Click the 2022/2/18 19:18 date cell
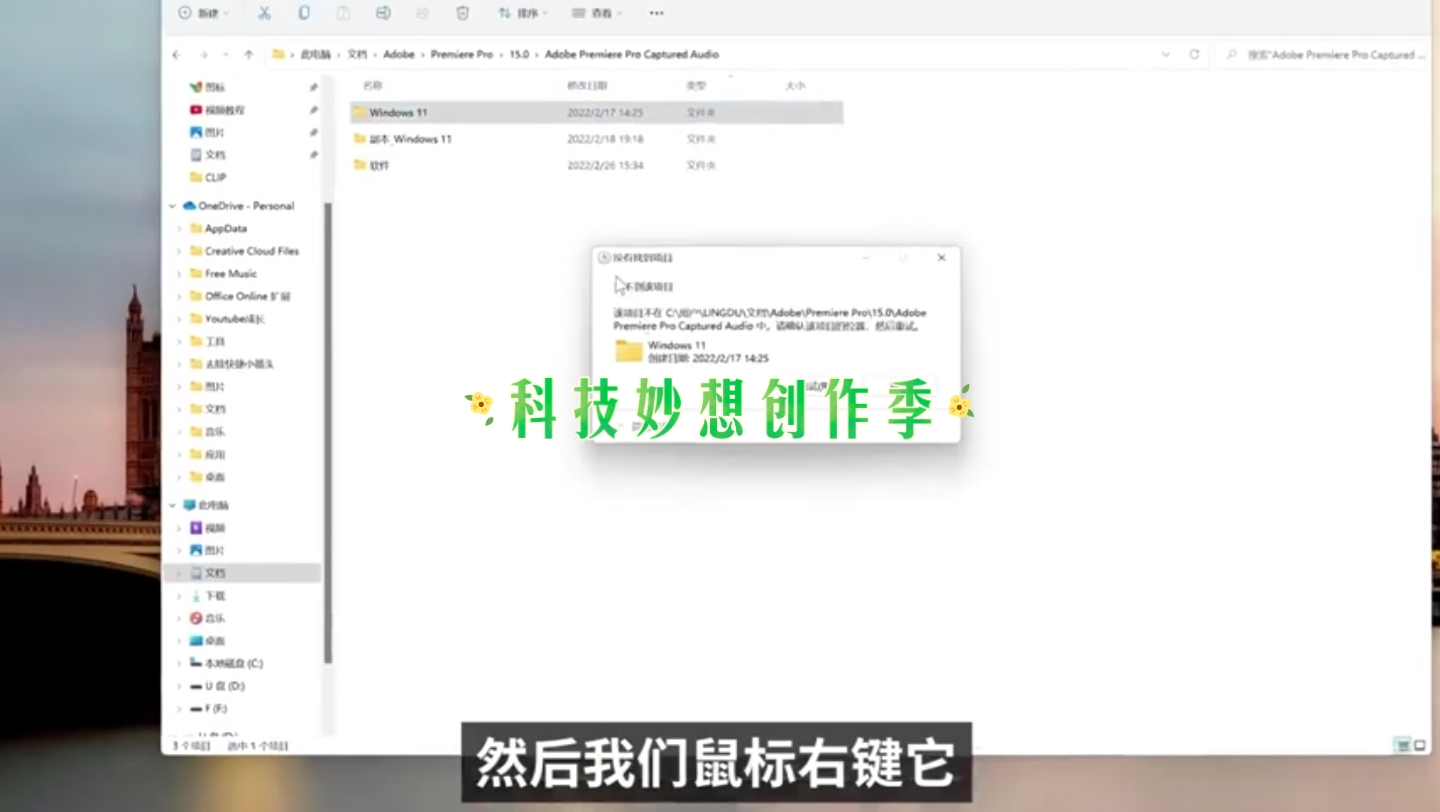Viewport: 1440px width, 812px height. pos(605,139)
